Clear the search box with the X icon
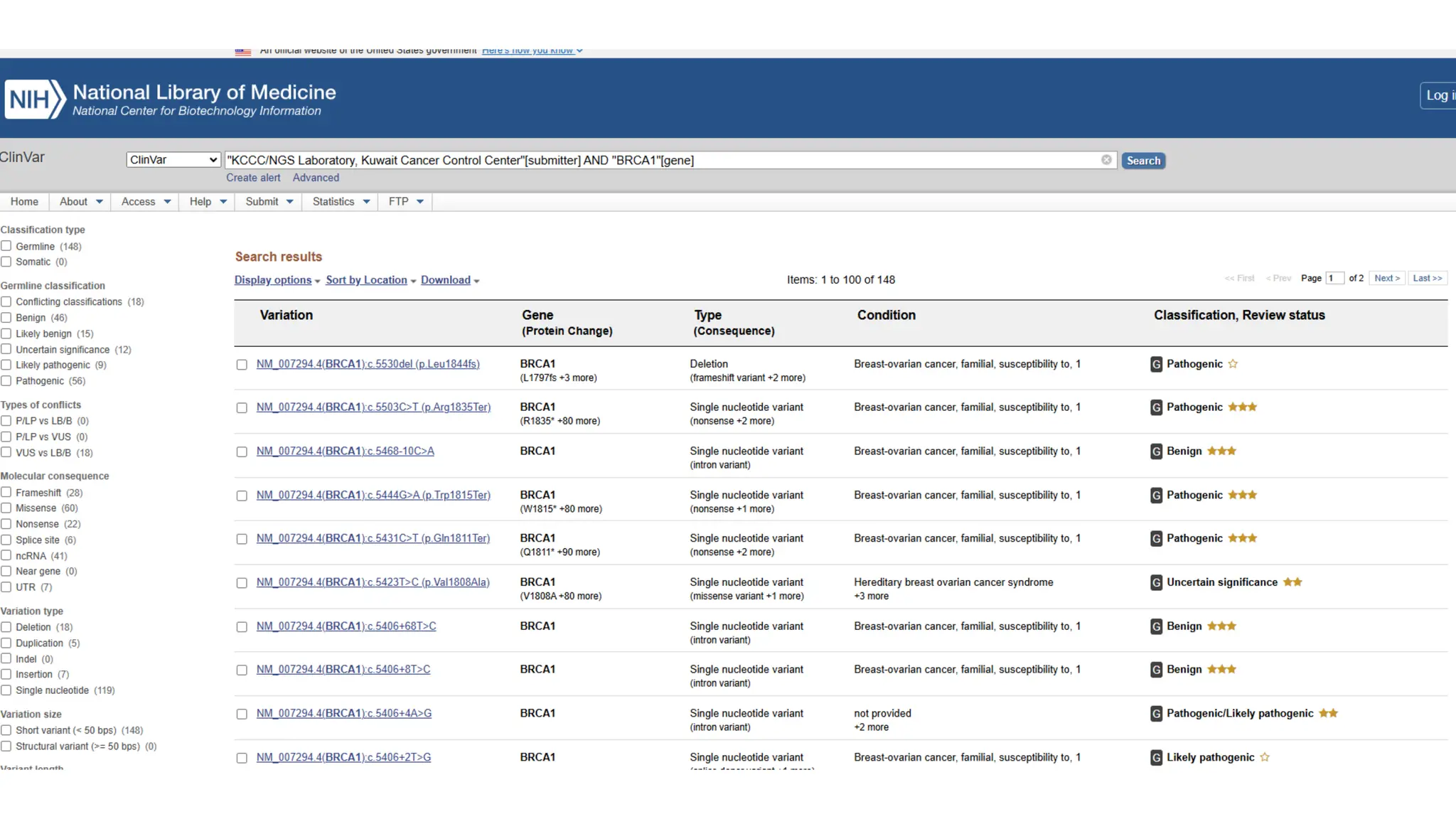1456x819 pixels. click(x=1106, y=160)
